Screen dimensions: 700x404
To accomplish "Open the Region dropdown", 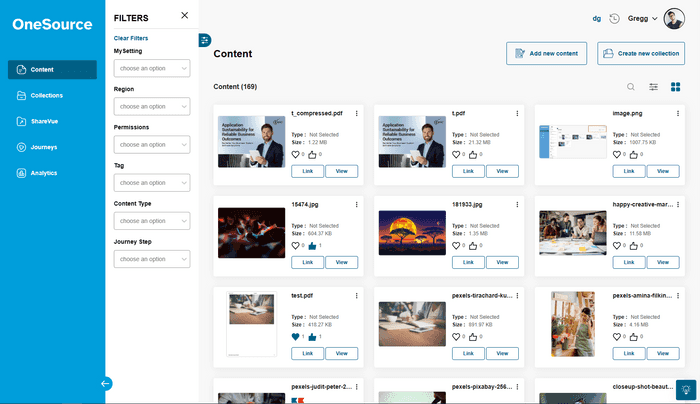I will coord(152,106).
